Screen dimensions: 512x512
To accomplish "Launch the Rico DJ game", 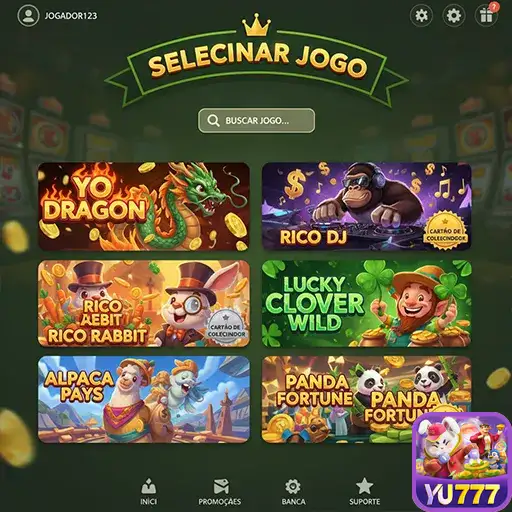I will [367, 206].
